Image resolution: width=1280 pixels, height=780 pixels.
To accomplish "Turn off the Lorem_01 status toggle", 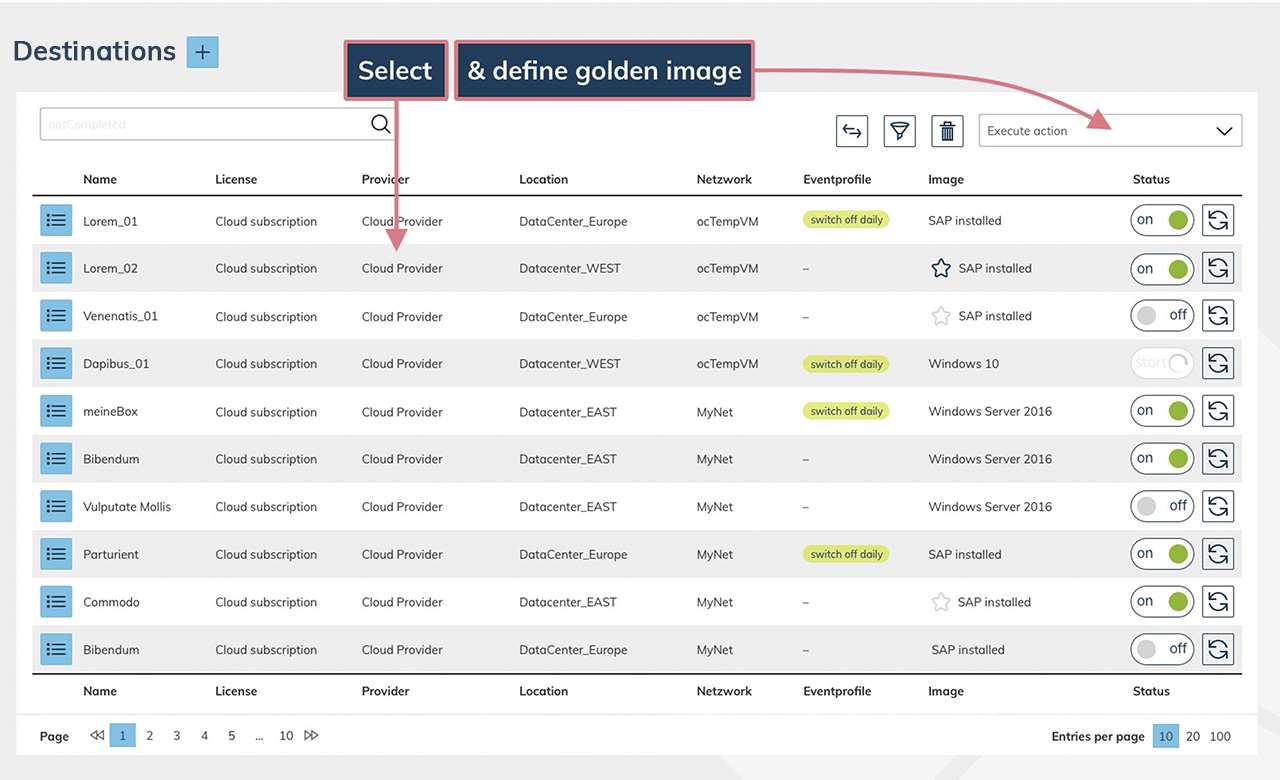I will pos(1162,221).
